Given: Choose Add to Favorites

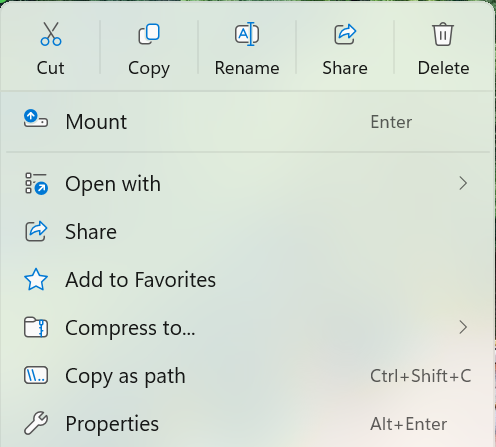Looking at the screenshot, I should point(248,279).
